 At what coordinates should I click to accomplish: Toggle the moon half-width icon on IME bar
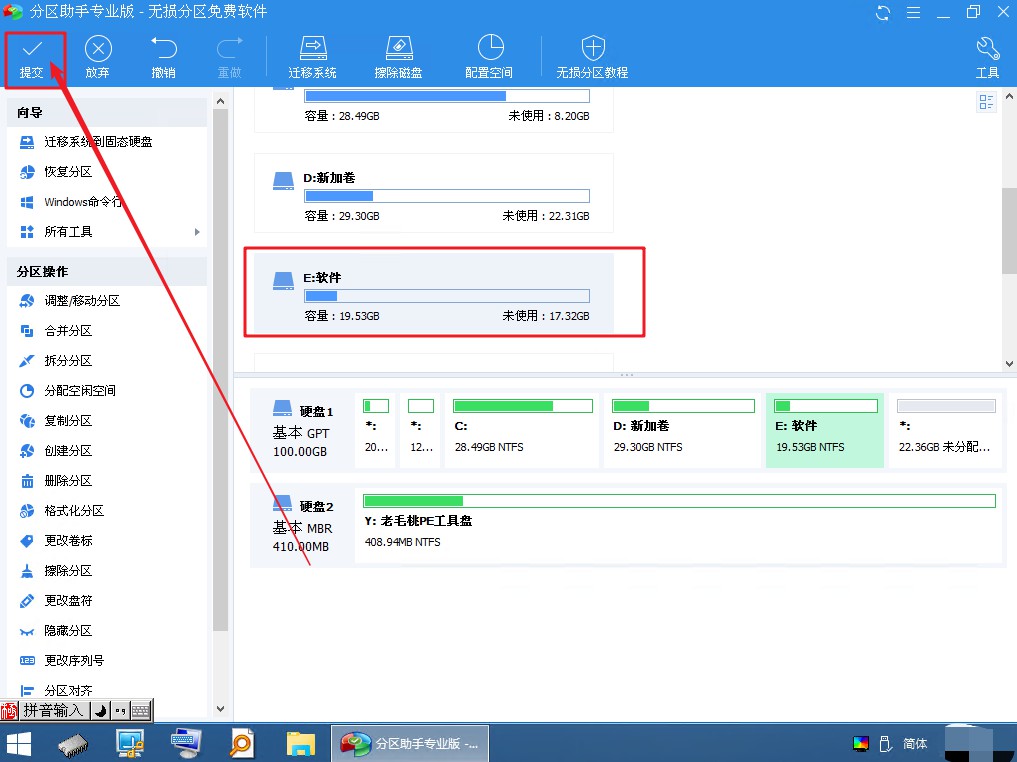[x=101, y=711]
